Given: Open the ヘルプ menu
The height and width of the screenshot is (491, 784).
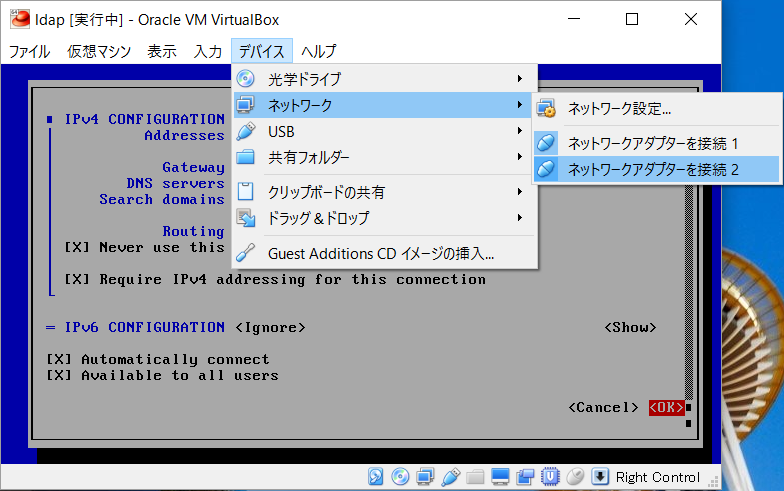Looking at the screenshot, I should click(318, 51).
